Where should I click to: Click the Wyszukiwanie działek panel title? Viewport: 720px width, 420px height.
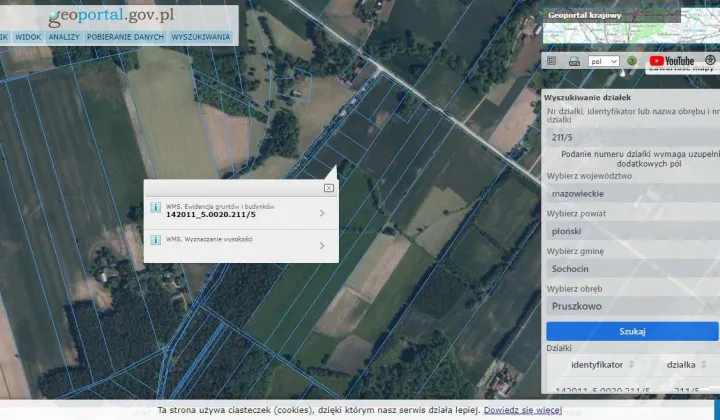tap(587, 98)
